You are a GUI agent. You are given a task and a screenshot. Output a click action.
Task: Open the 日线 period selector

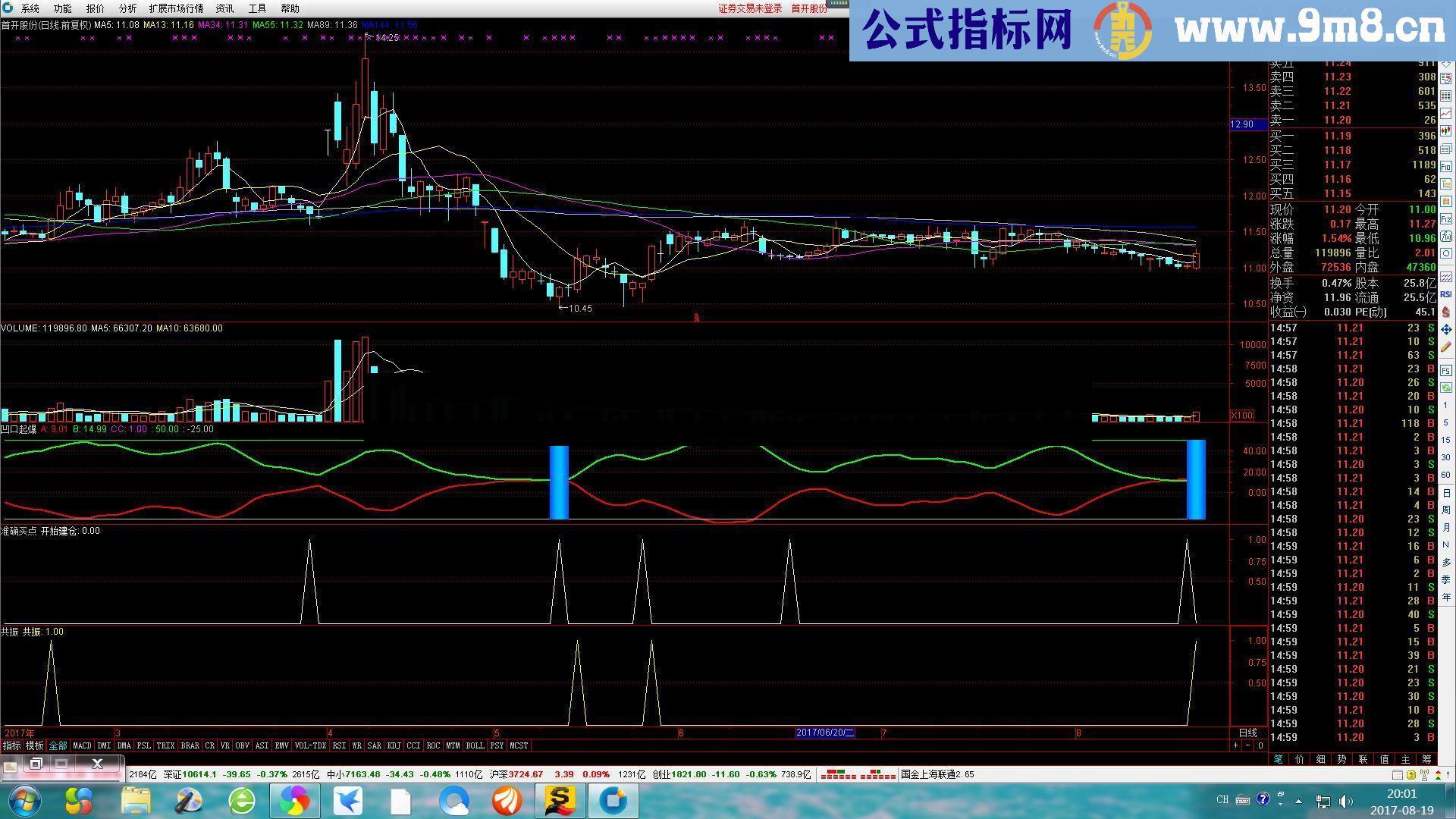pos(1248,733)
